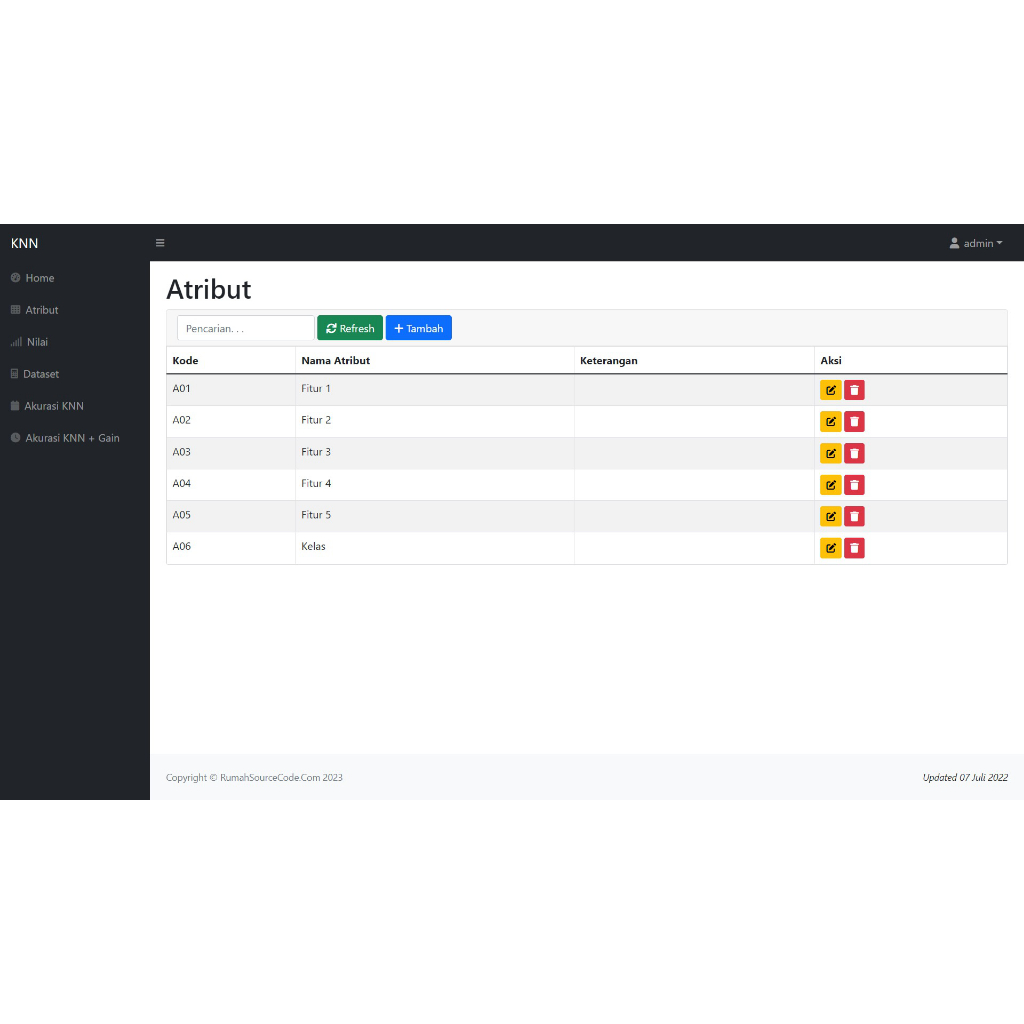1024x1024 pixels.
Task: Open Atribut in the sidebar
Action: click(x=35, y=310)
